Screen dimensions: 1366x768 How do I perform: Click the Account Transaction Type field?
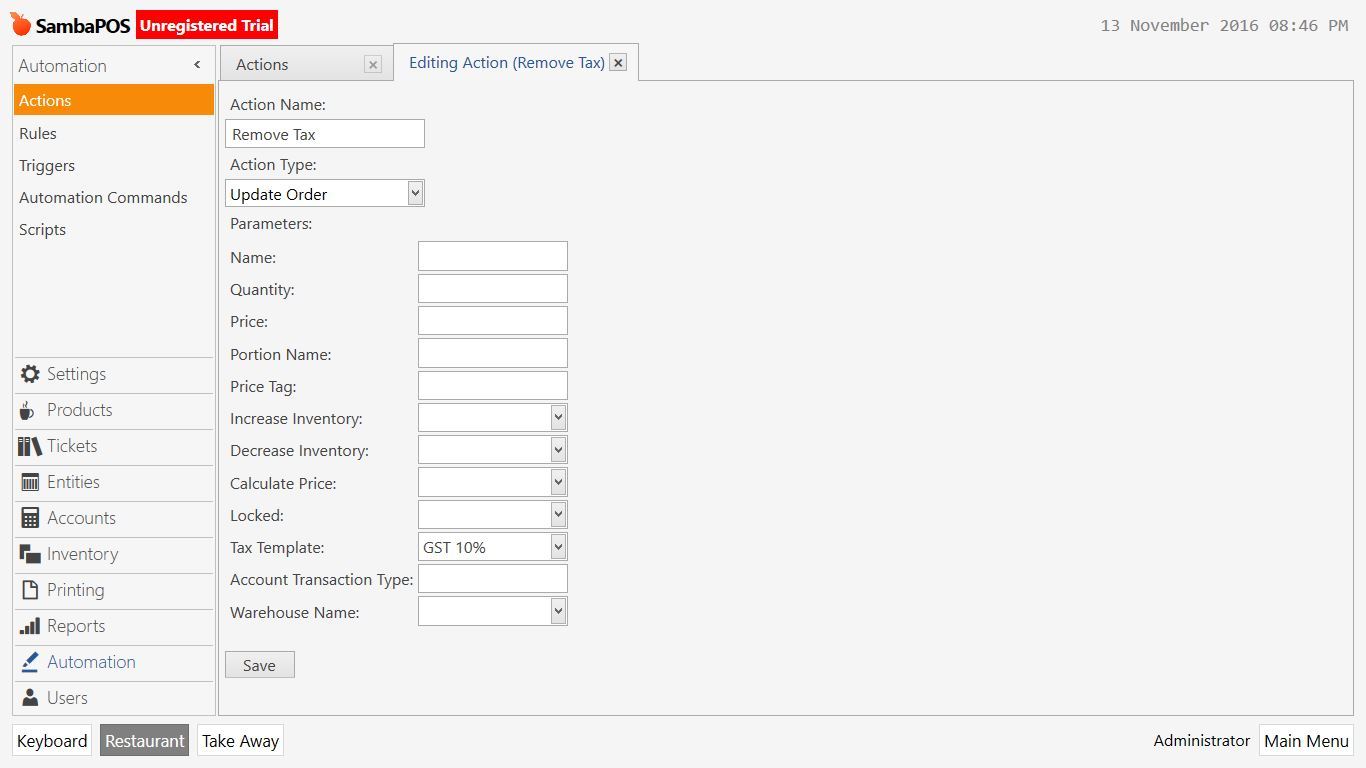click(492, 579)
